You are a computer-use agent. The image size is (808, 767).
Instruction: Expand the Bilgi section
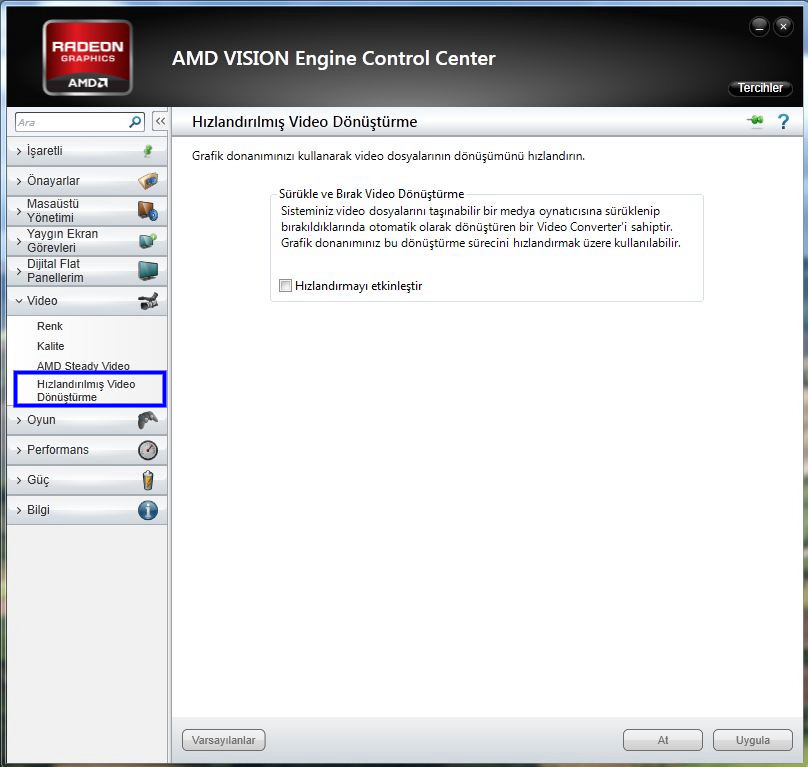[87, 510]
